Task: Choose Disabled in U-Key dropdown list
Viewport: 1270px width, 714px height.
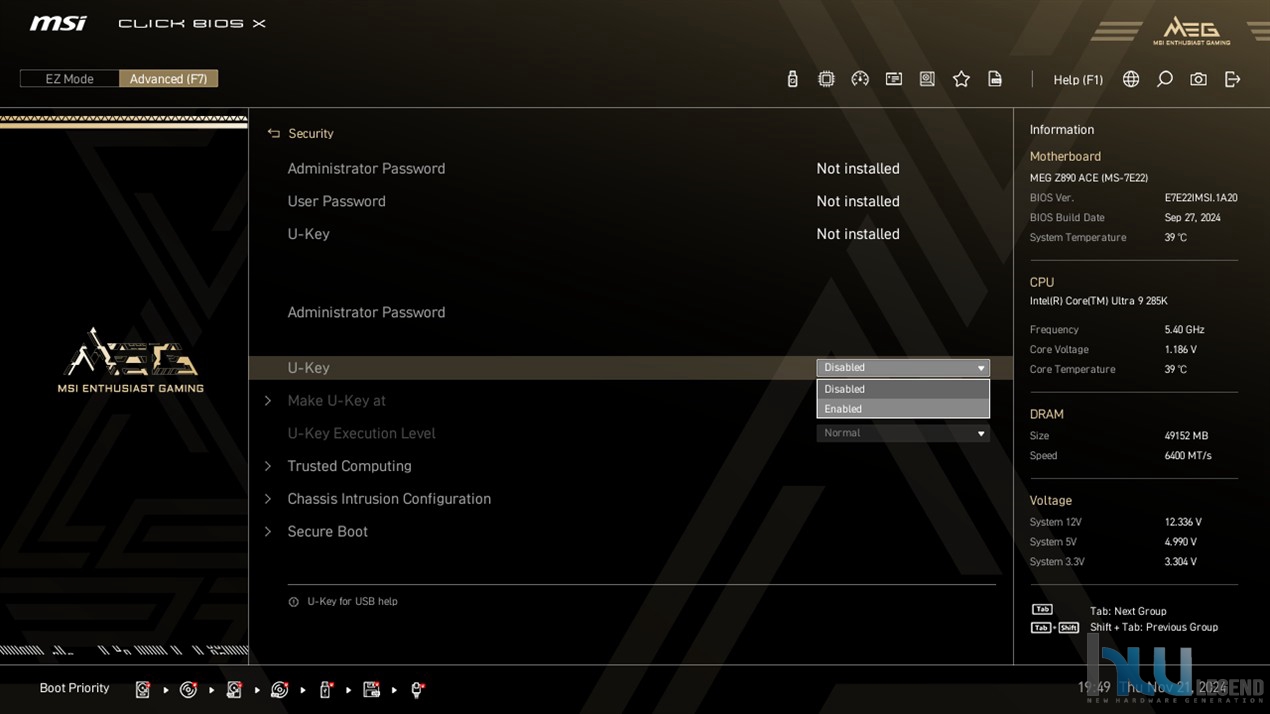Action: pyautogui.click(x=903, y=389)
